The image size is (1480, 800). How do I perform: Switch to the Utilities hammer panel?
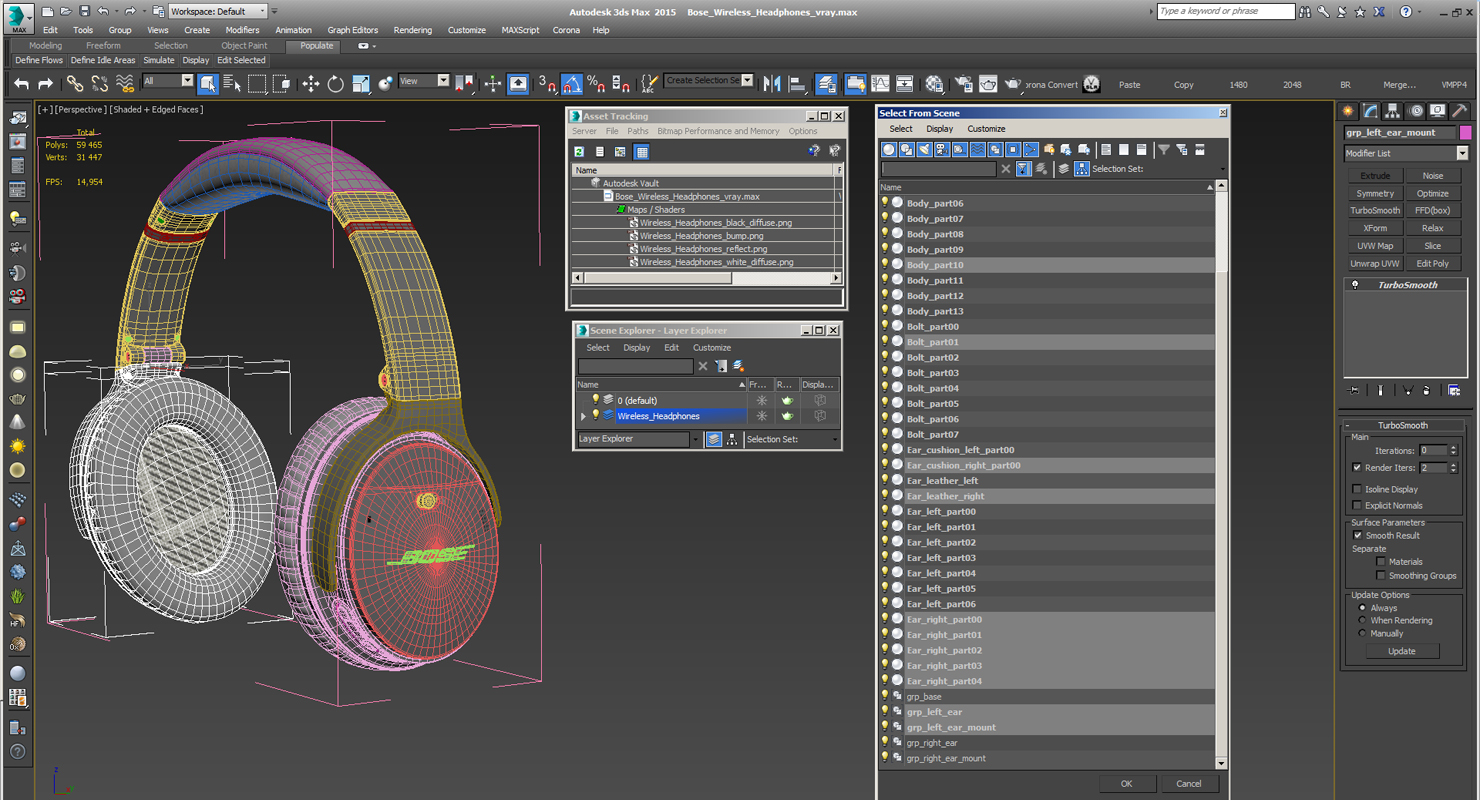1459,111
